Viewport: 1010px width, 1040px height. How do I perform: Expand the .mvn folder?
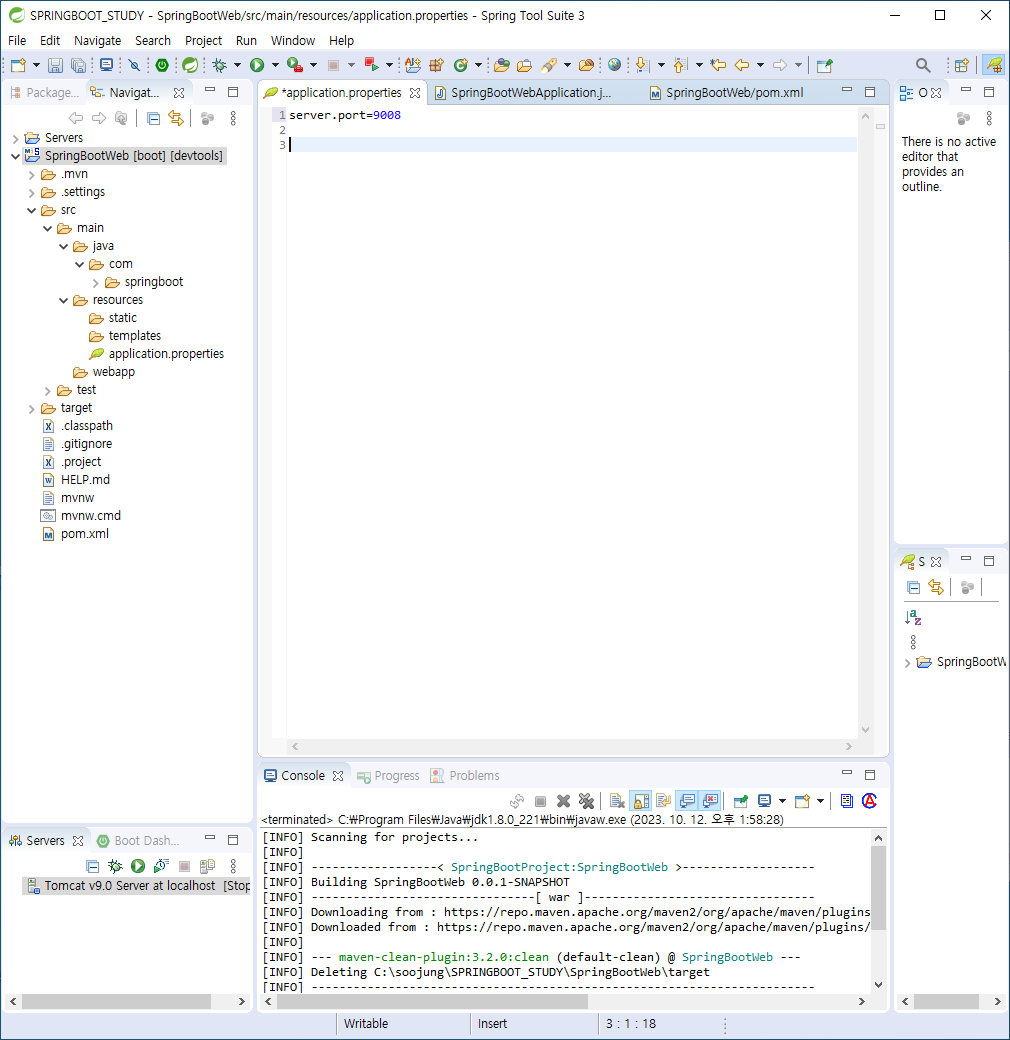click(31, 175)
